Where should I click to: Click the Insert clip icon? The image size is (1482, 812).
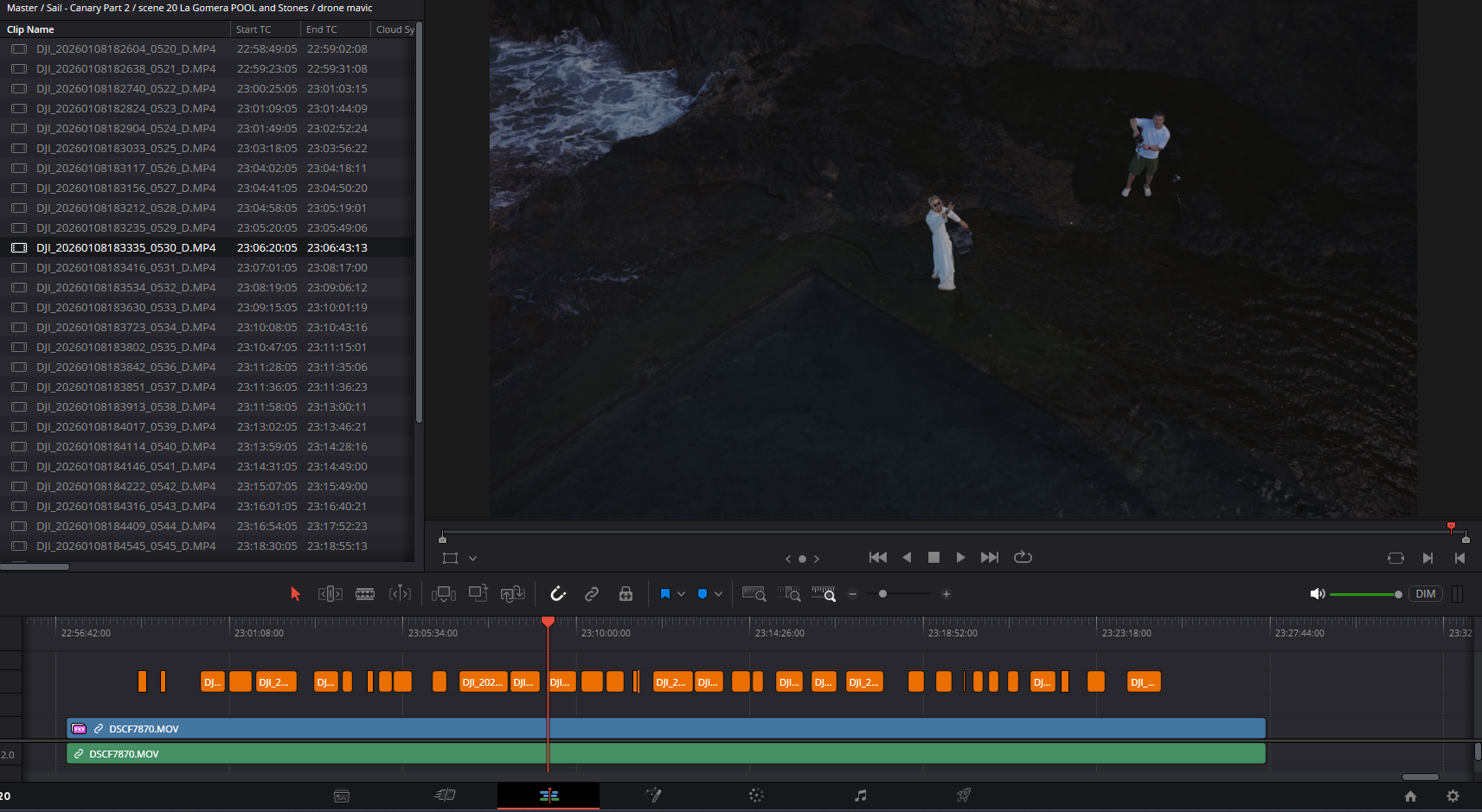point(444,594)
